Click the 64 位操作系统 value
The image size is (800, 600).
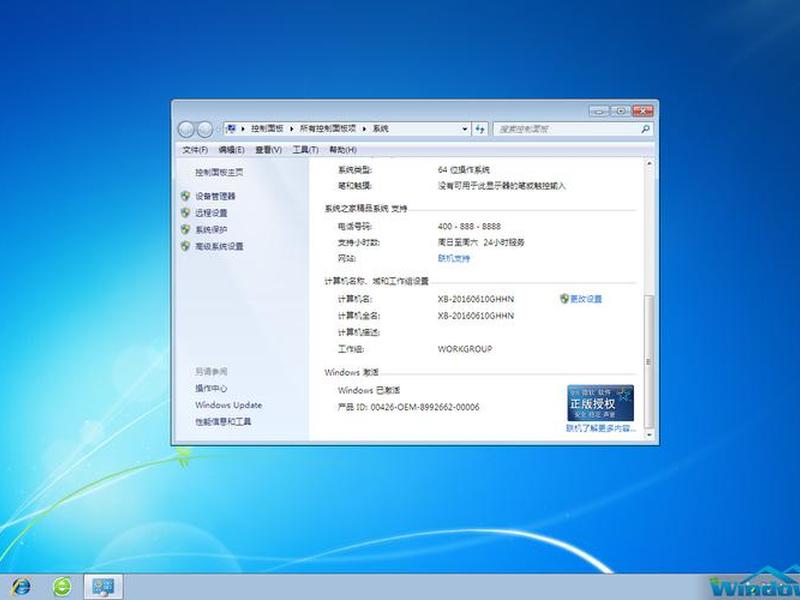pos(463,169)
